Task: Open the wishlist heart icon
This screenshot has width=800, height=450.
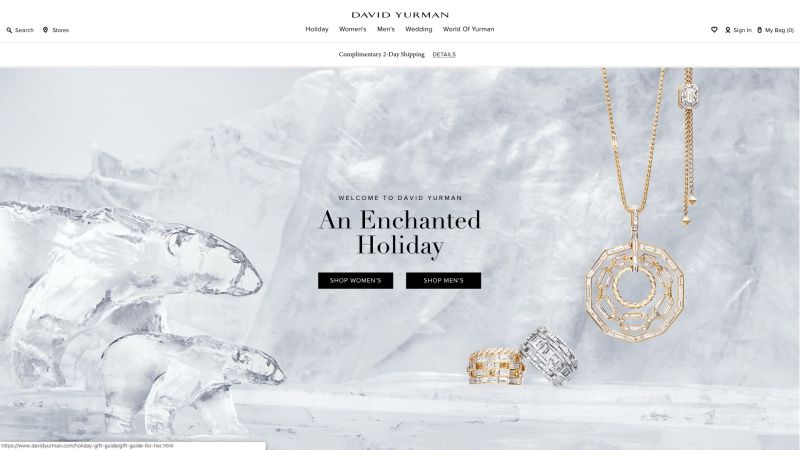Action: tap(714, 30)
